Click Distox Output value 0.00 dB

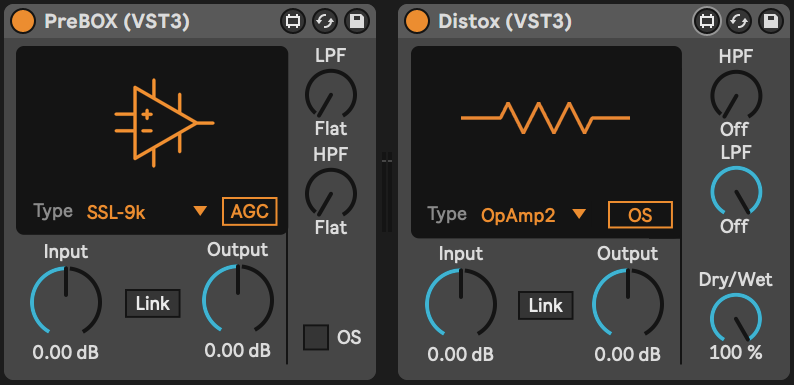(628, 354)
